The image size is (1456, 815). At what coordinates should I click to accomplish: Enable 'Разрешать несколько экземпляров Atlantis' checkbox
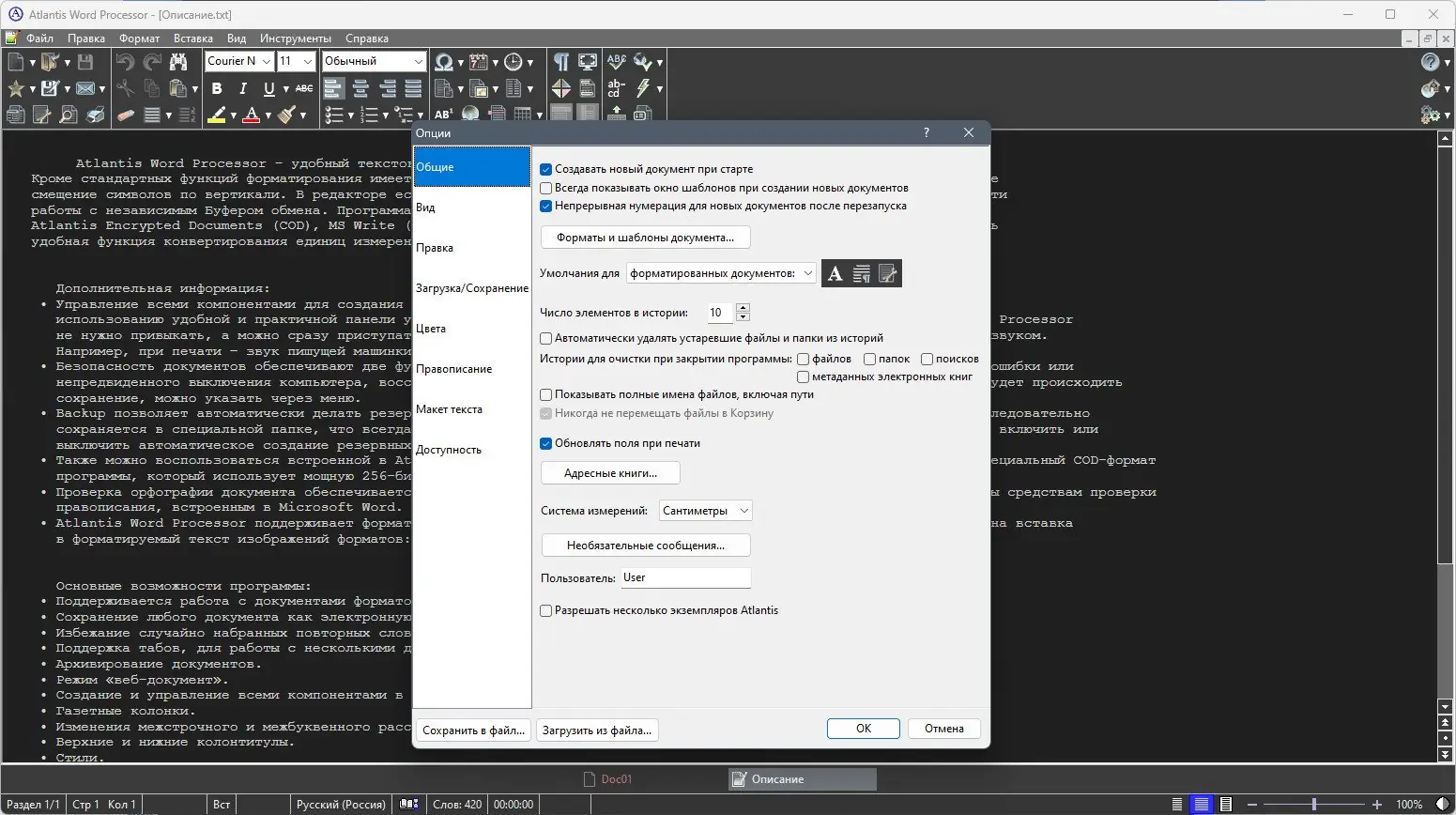545,611
